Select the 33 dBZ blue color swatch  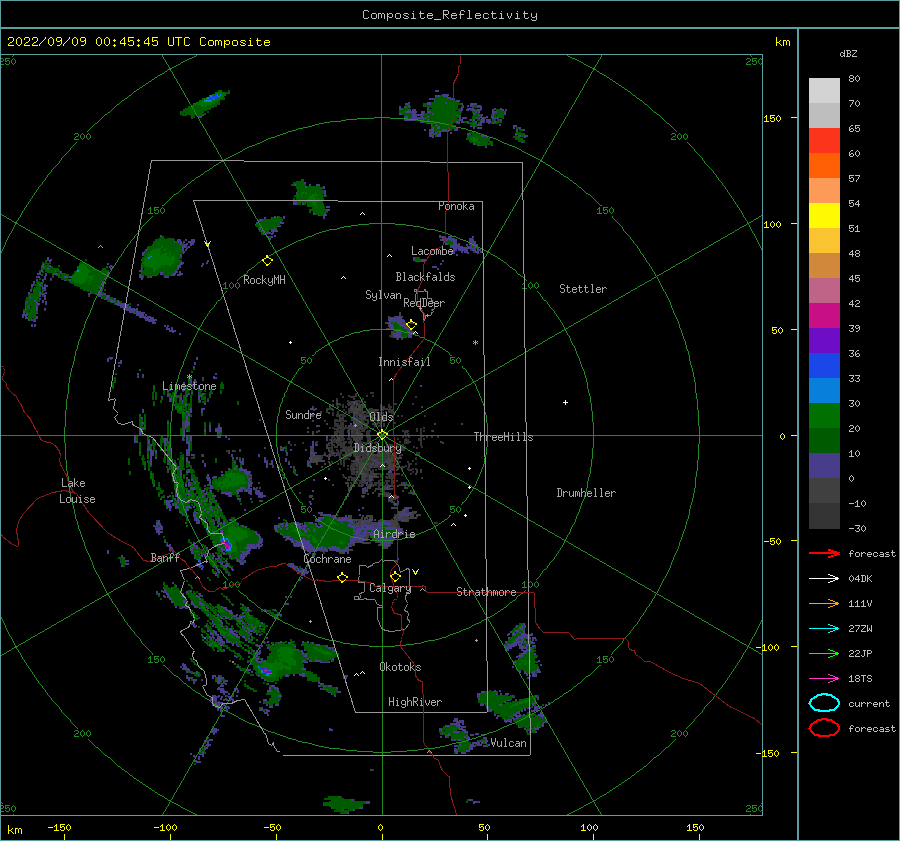[824, 365]
